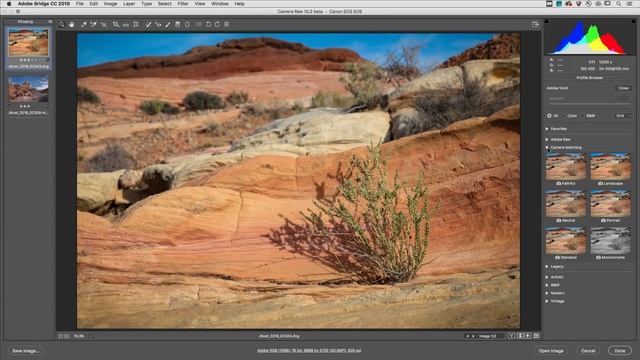Screen dimensions: 640x360
Task: Apply the Camera Standard profile thumbnail
Action: pos(566,241)
